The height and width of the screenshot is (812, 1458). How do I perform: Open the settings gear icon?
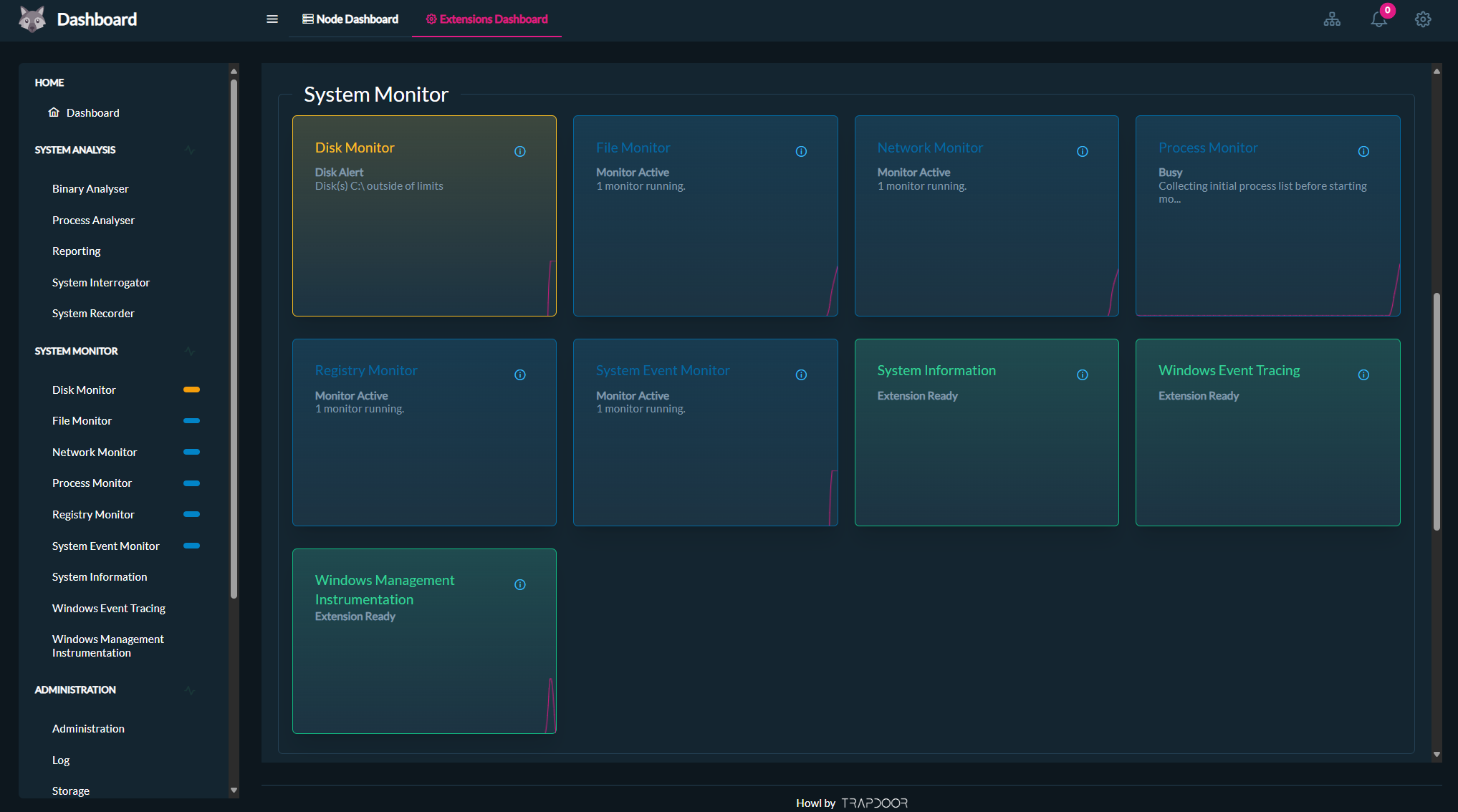(1423, 19)
